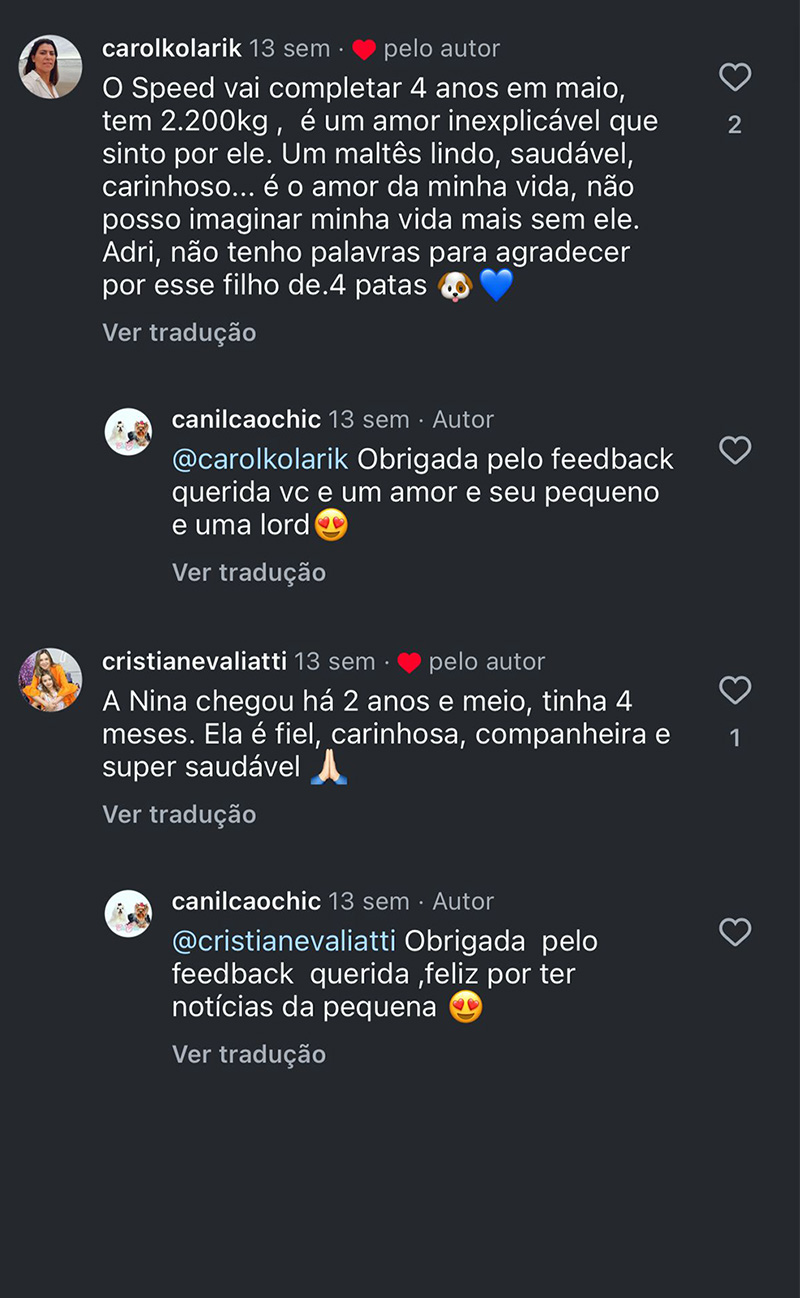Open the cristianevaliatti username link

194,661
